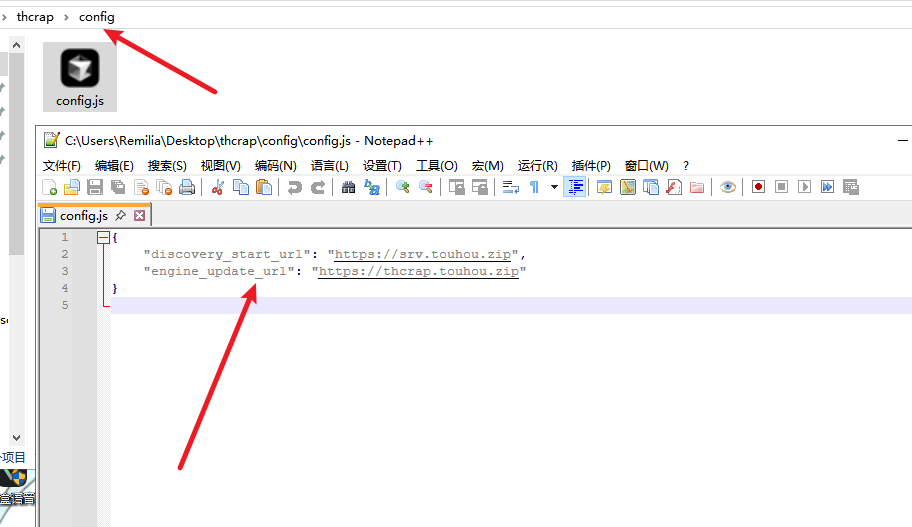
Task: Click the config folder in the breadcrumb
Action: pos(97,17)
